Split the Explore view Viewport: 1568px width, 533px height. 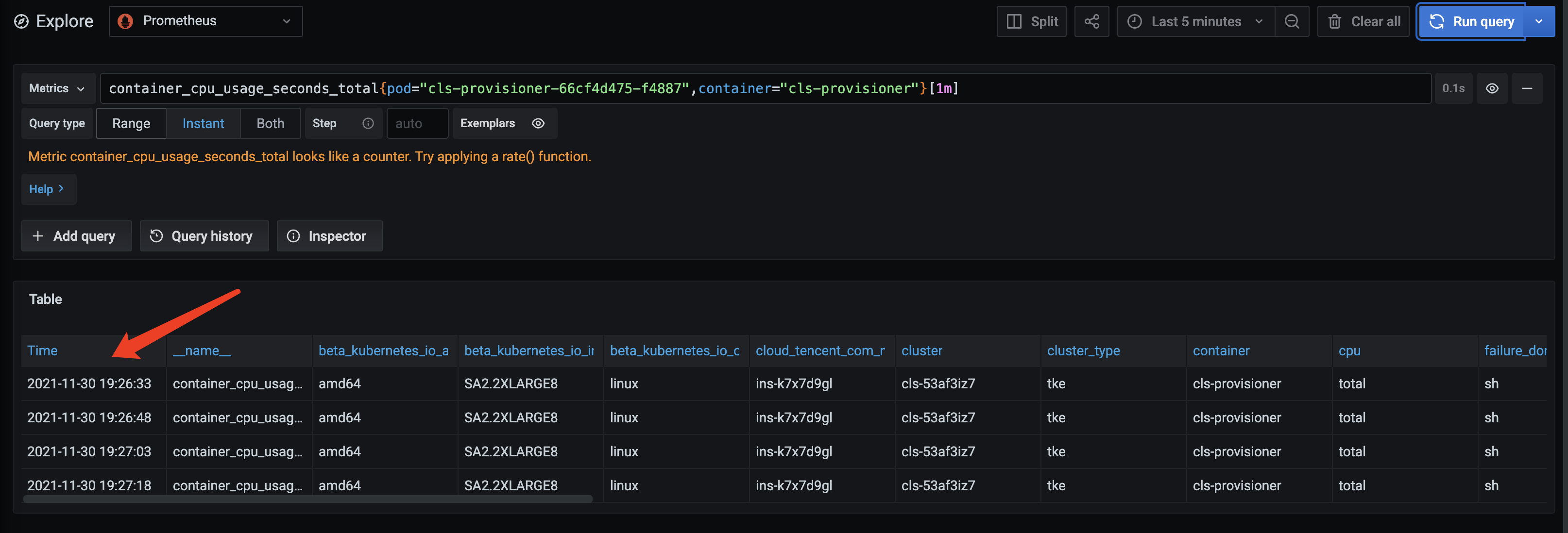pos(1031,21)
